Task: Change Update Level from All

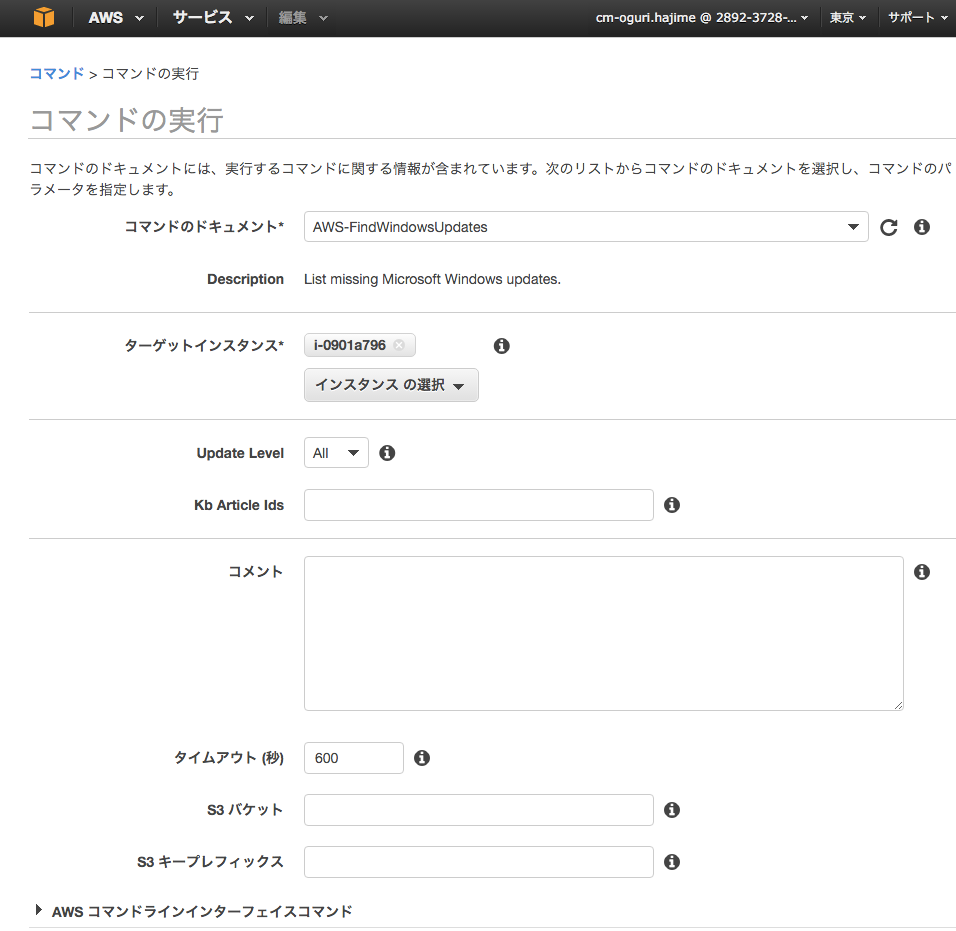Action: pos(336,452)
